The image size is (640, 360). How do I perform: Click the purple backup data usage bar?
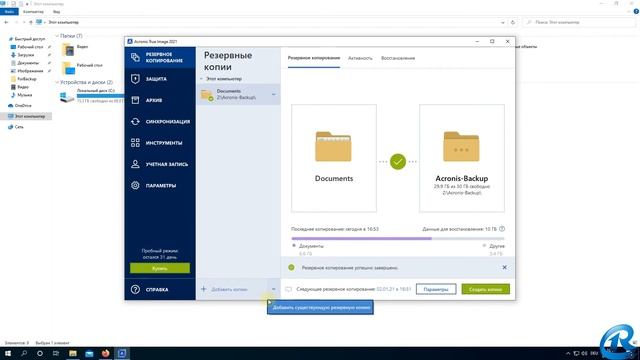tap(362, 238)
